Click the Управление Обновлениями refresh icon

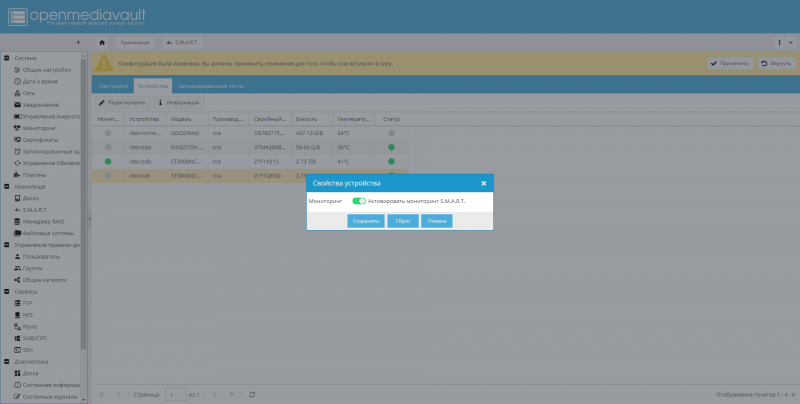pos(17,163)
